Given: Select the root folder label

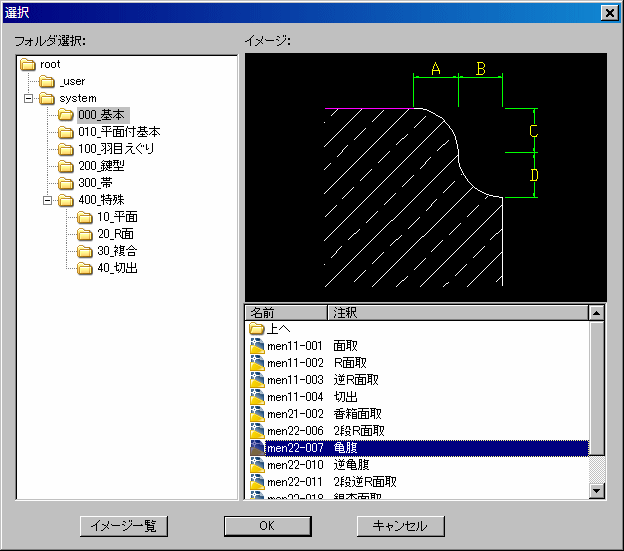Looking at the screenshot, I should point(50,64).
